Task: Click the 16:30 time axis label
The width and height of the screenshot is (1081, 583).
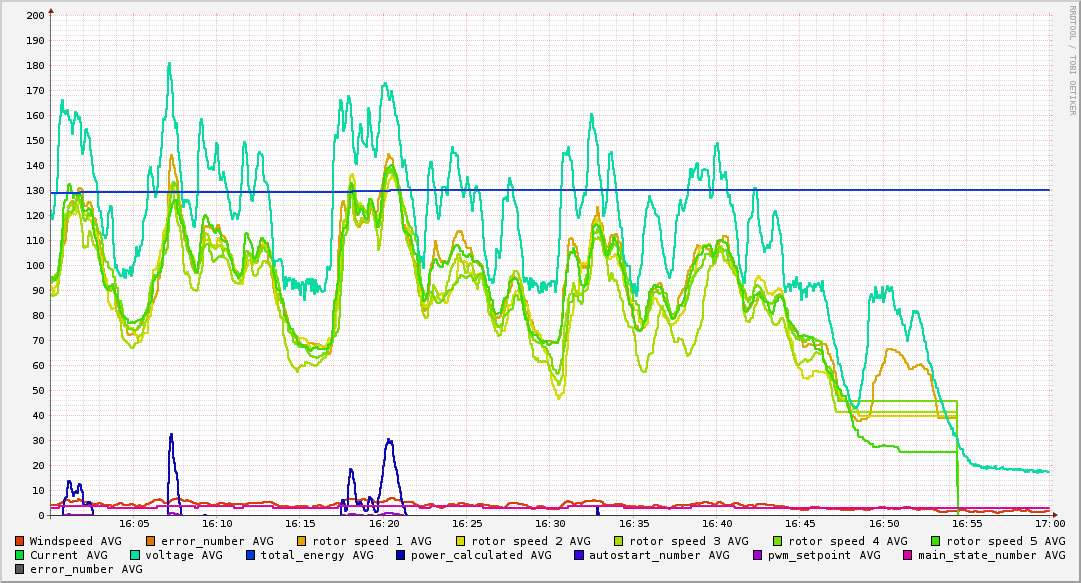Action: (550, 523)
